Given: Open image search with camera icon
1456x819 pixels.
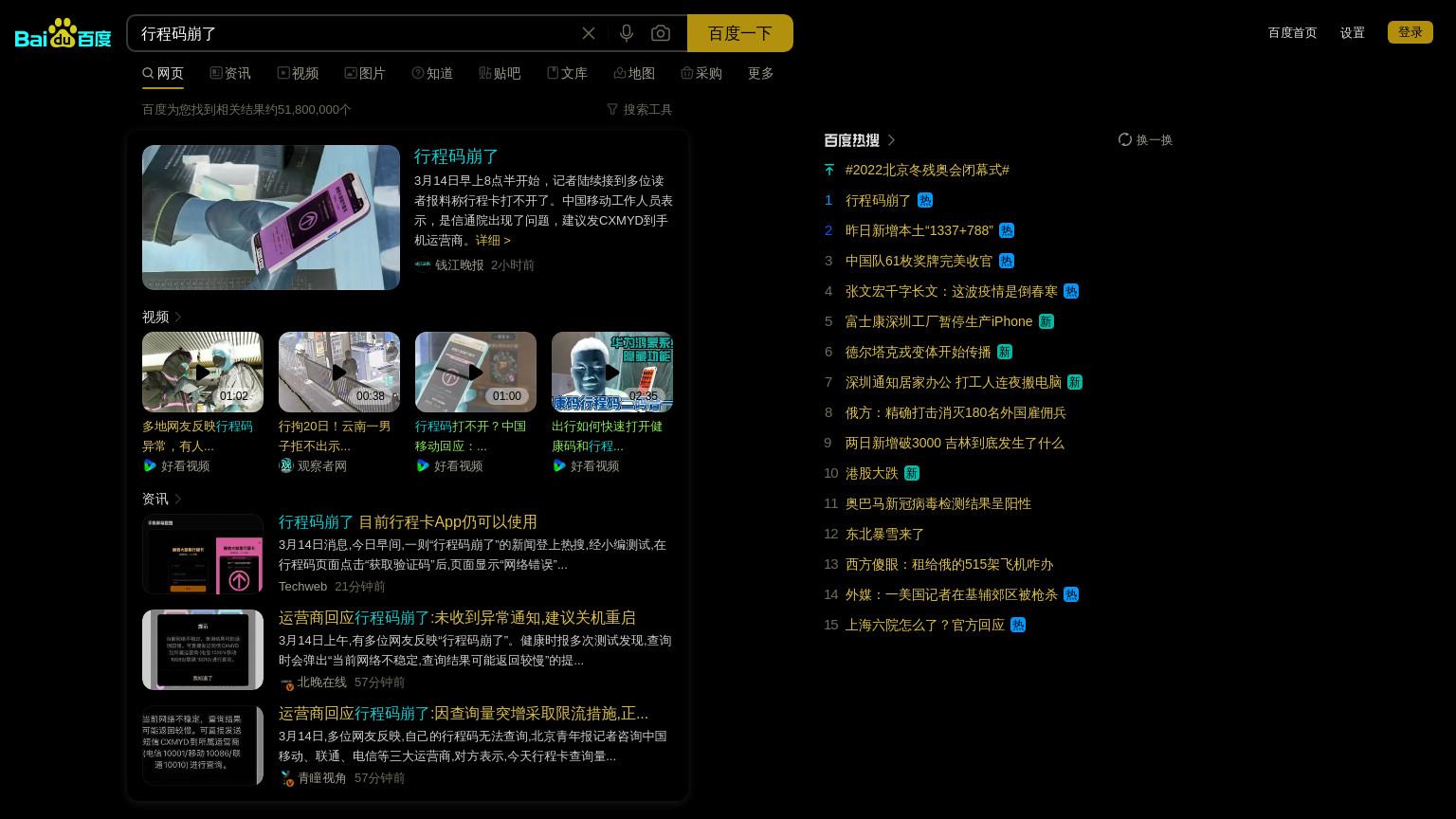Looking at the screenshot, I should [661, 33].
